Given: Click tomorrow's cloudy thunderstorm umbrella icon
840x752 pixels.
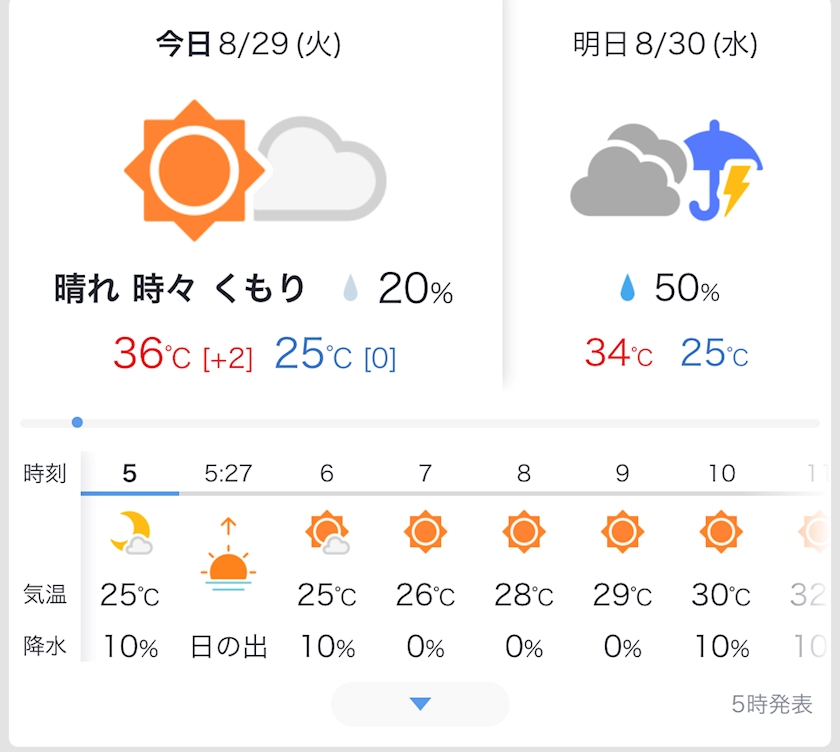Looking at the screenshot, I should tap(666, 170).
